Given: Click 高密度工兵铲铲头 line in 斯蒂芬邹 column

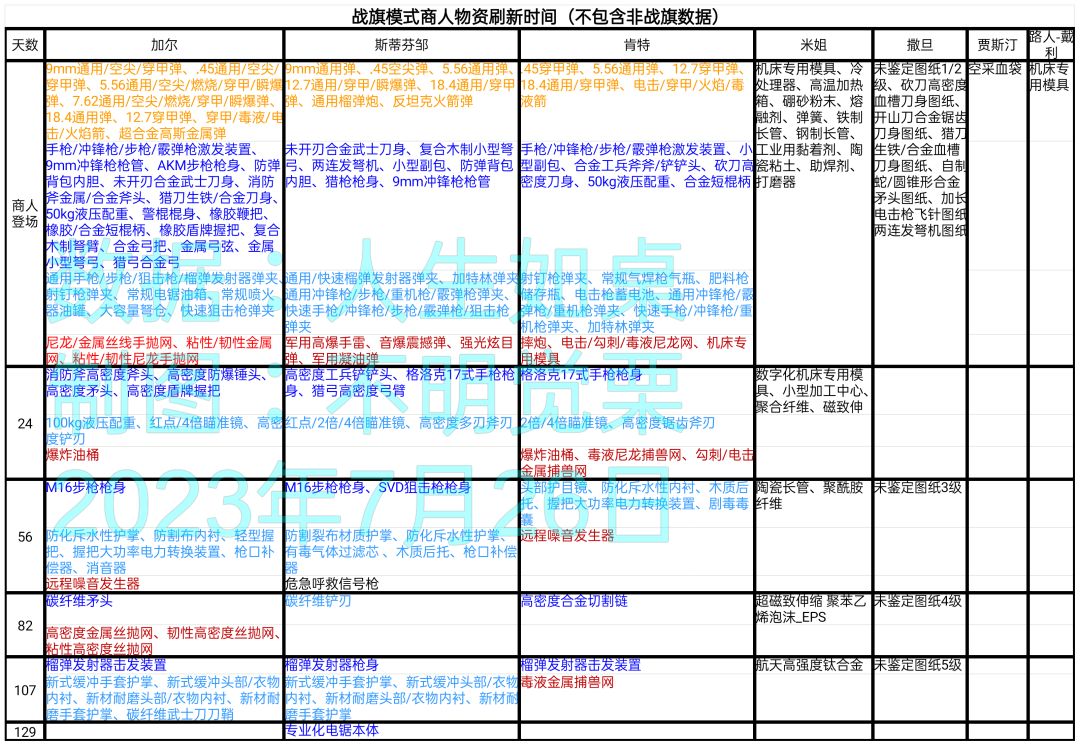Looking at the screenshot, I should coord(400,374).
